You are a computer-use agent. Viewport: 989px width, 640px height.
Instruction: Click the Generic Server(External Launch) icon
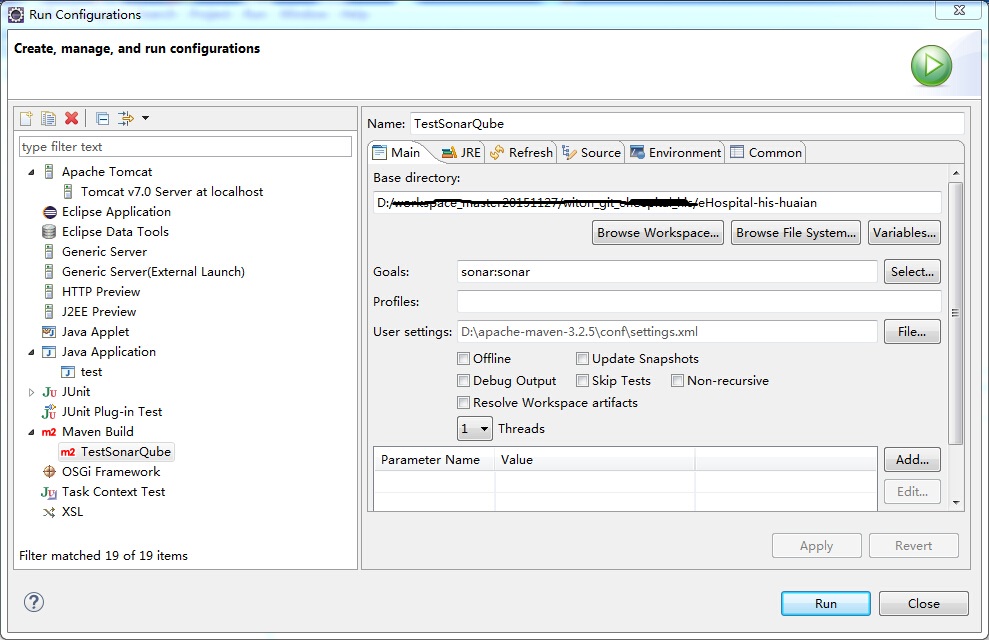click(x=49, y=272)
